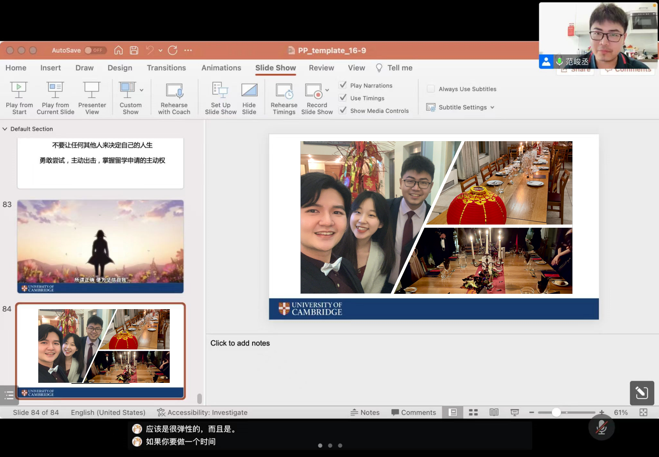Enable Always Use Subtitles
This screenshot has width=659, height=457.
tap(431, 89)
